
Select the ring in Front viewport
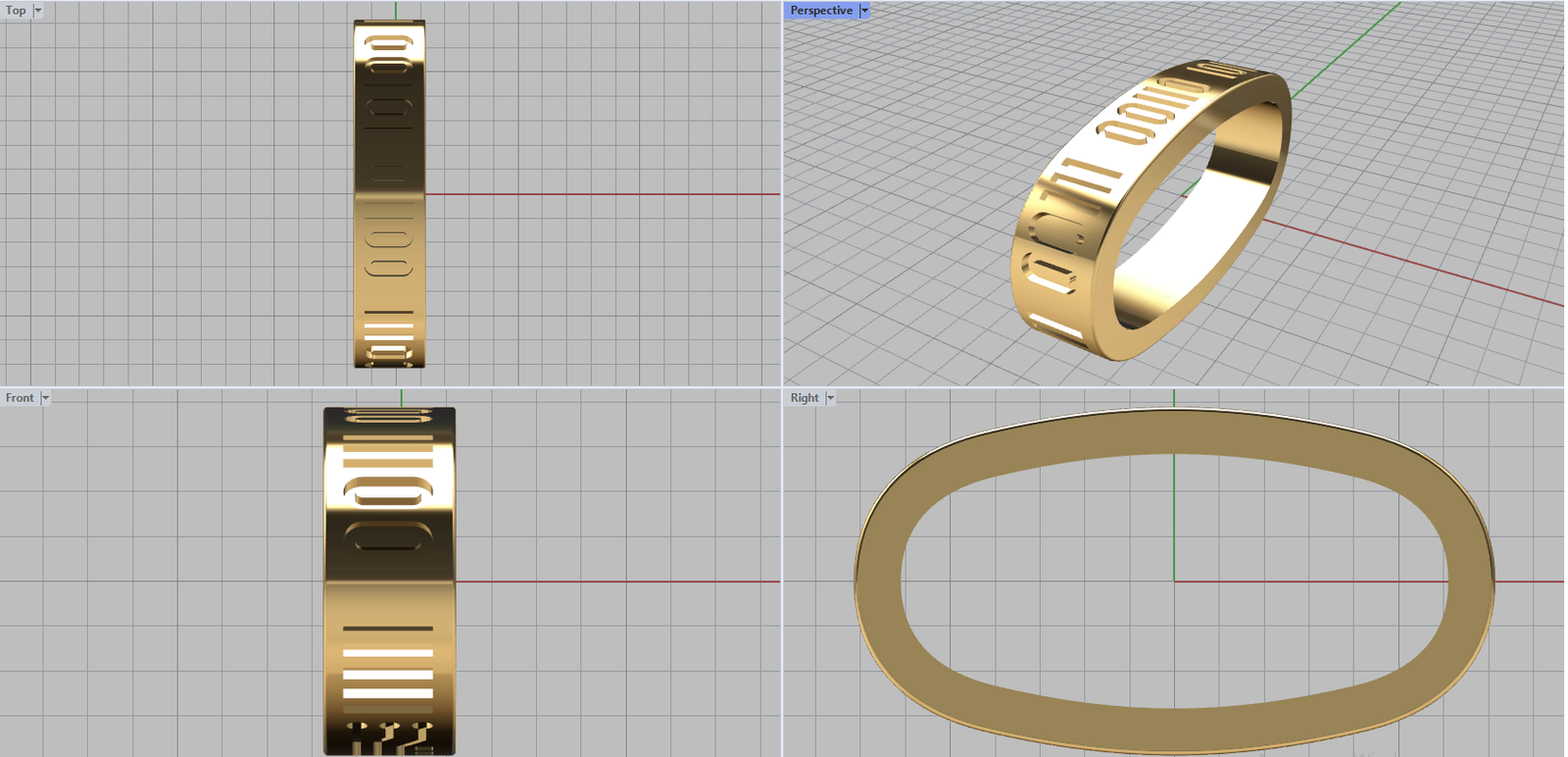[x=389, y=588]
